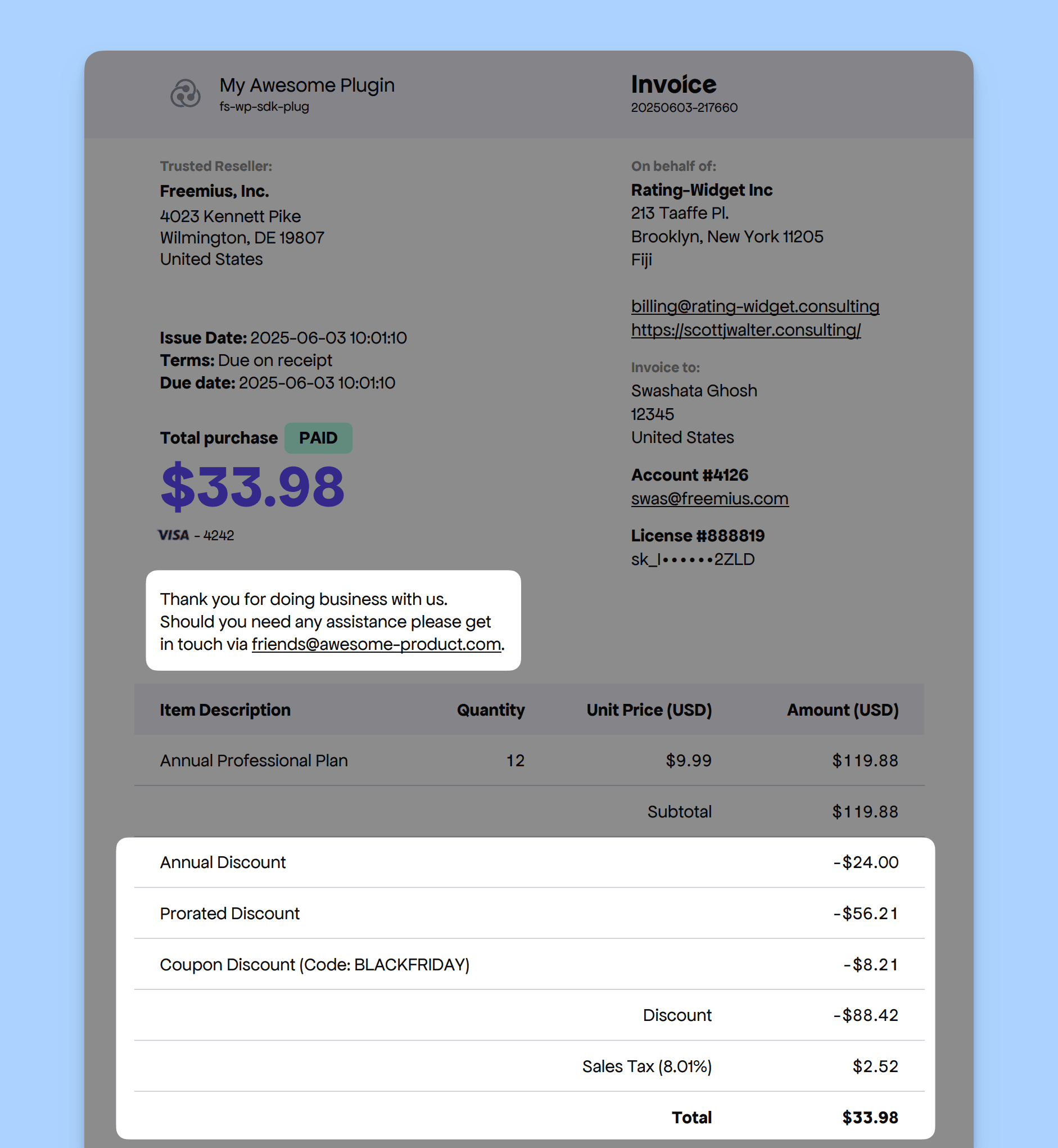The image size is (1058, 1148).
Task: Click the Amount (USD) column header
Action: click(x=843, y=710)
